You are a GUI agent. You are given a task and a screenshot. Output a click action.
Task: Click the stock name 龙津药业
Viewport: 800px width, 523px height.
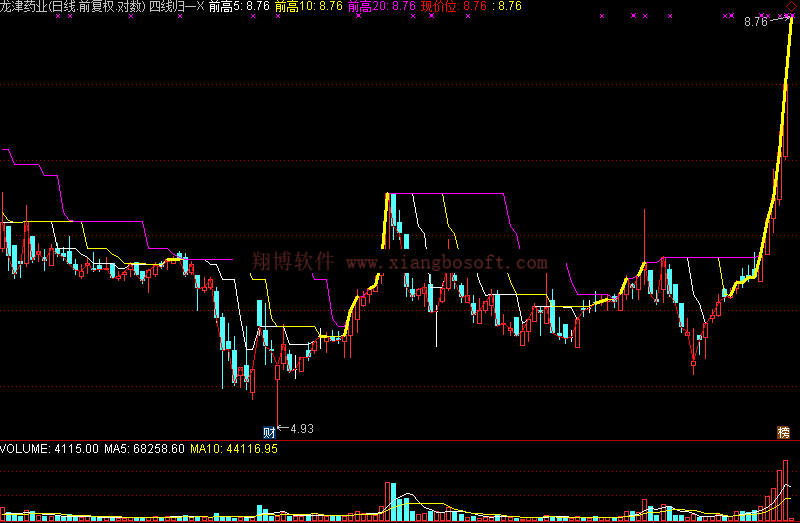(24, 7)
